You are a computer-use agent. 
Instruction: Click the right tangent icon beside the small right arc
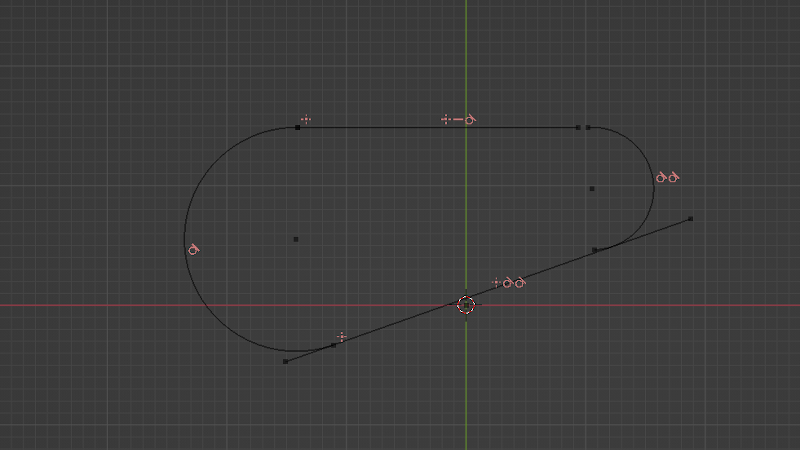(x=674, y=177)
